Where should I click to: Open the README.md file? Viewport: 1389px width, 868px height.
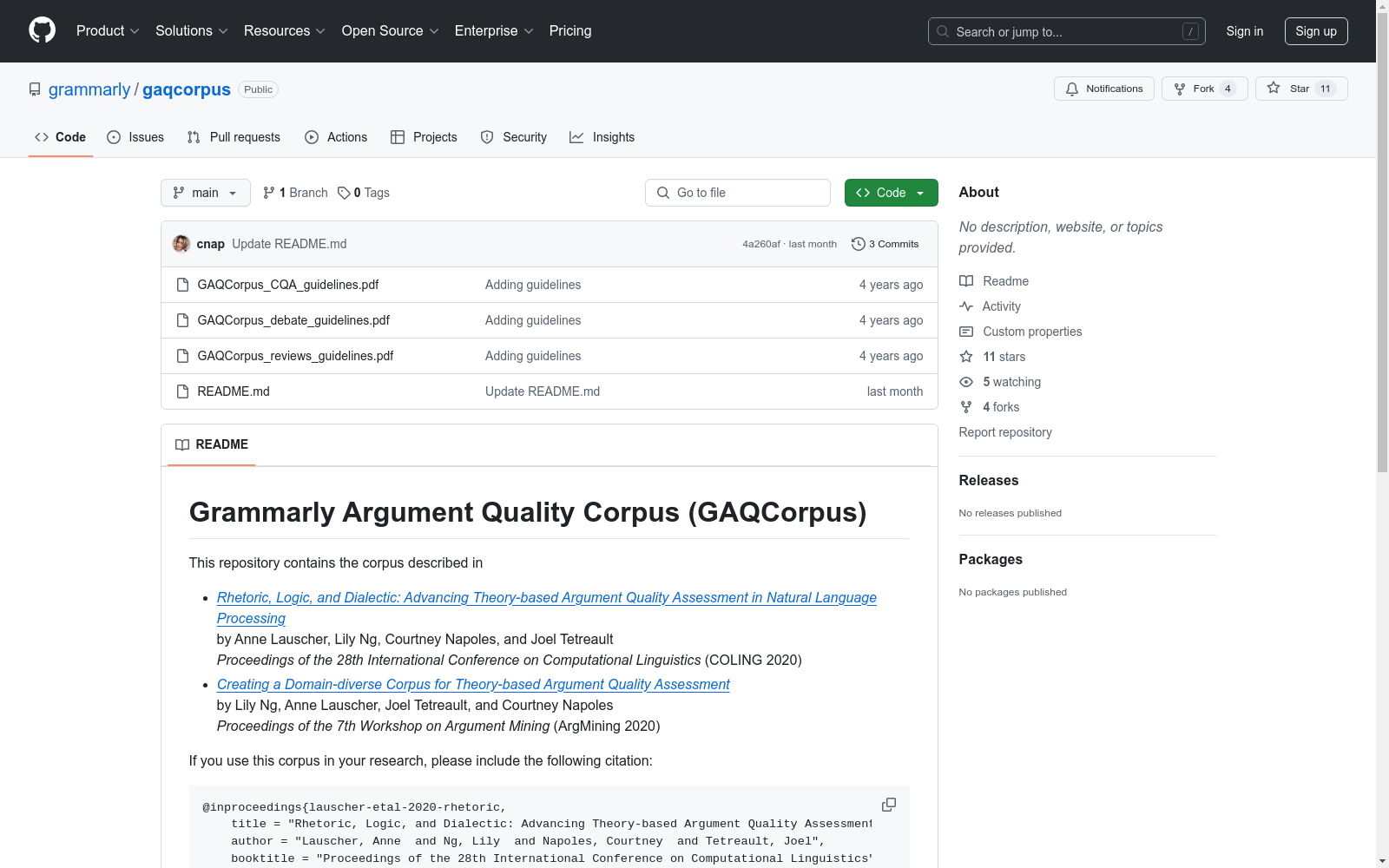[x=234, y=391]
